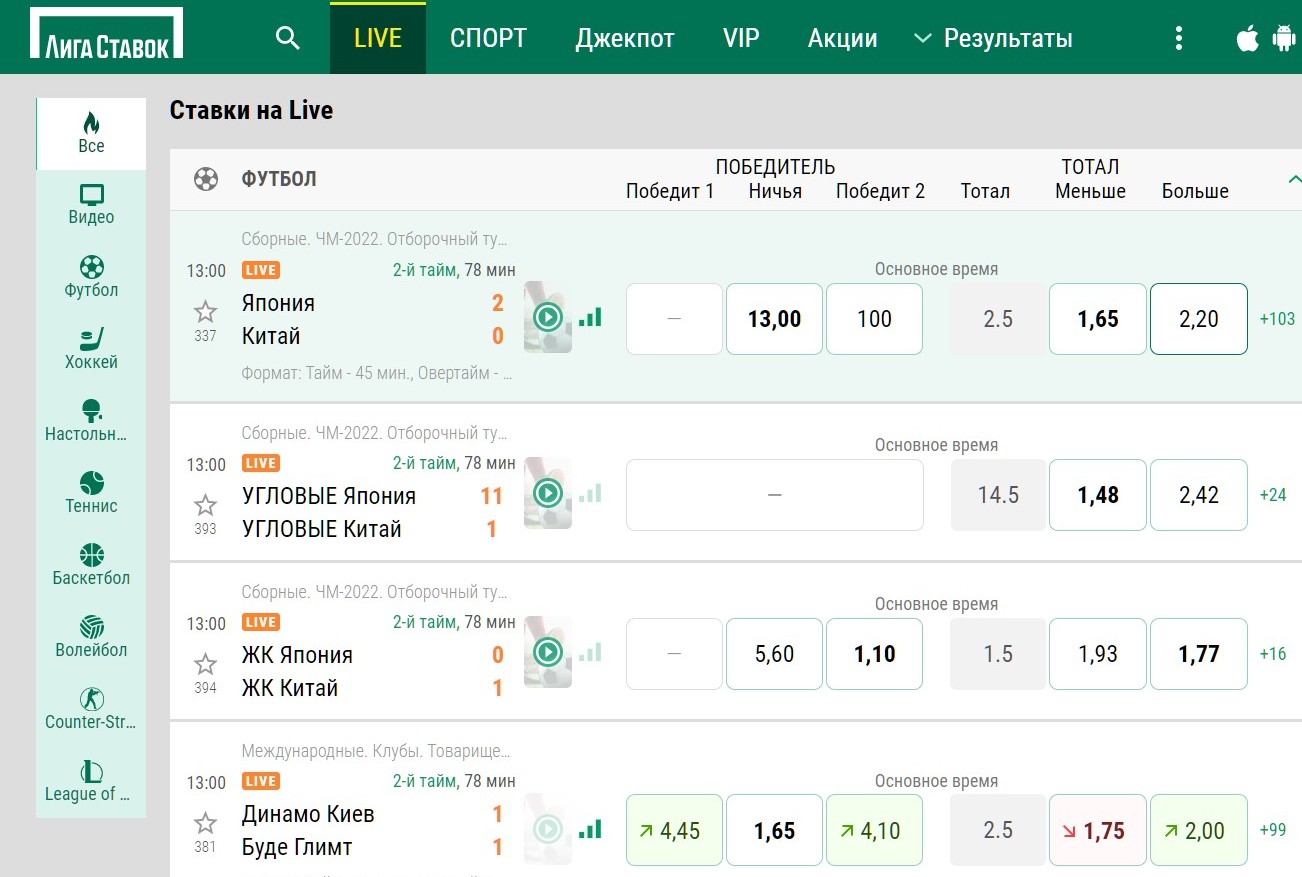Image resolution: width=1302 pixels, height=877 pixels.
Task: Open the Apple iOS app icon
Action: tap(1247, 38)
